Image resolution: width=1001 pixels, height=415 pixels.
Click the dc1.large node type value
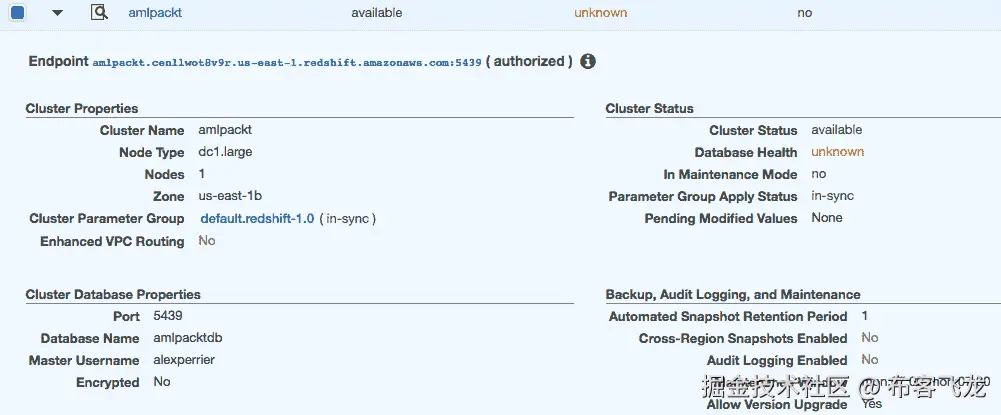226,152
